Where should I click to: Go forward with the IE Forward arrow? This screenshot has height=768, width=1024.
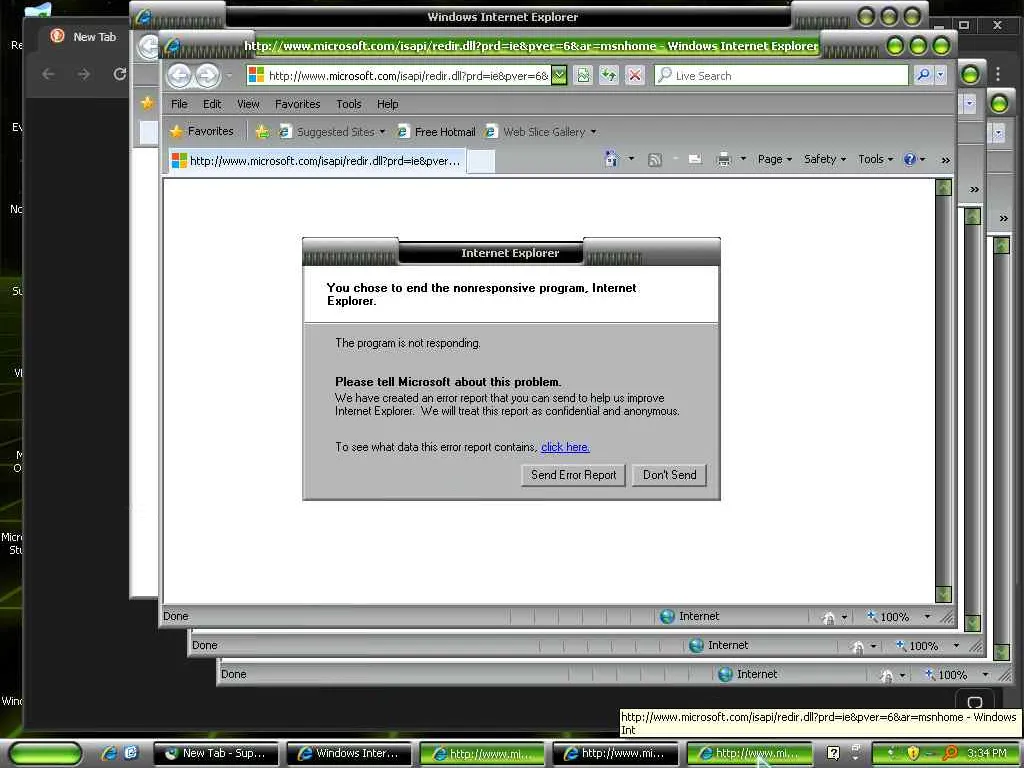click(x=207, y=76)
